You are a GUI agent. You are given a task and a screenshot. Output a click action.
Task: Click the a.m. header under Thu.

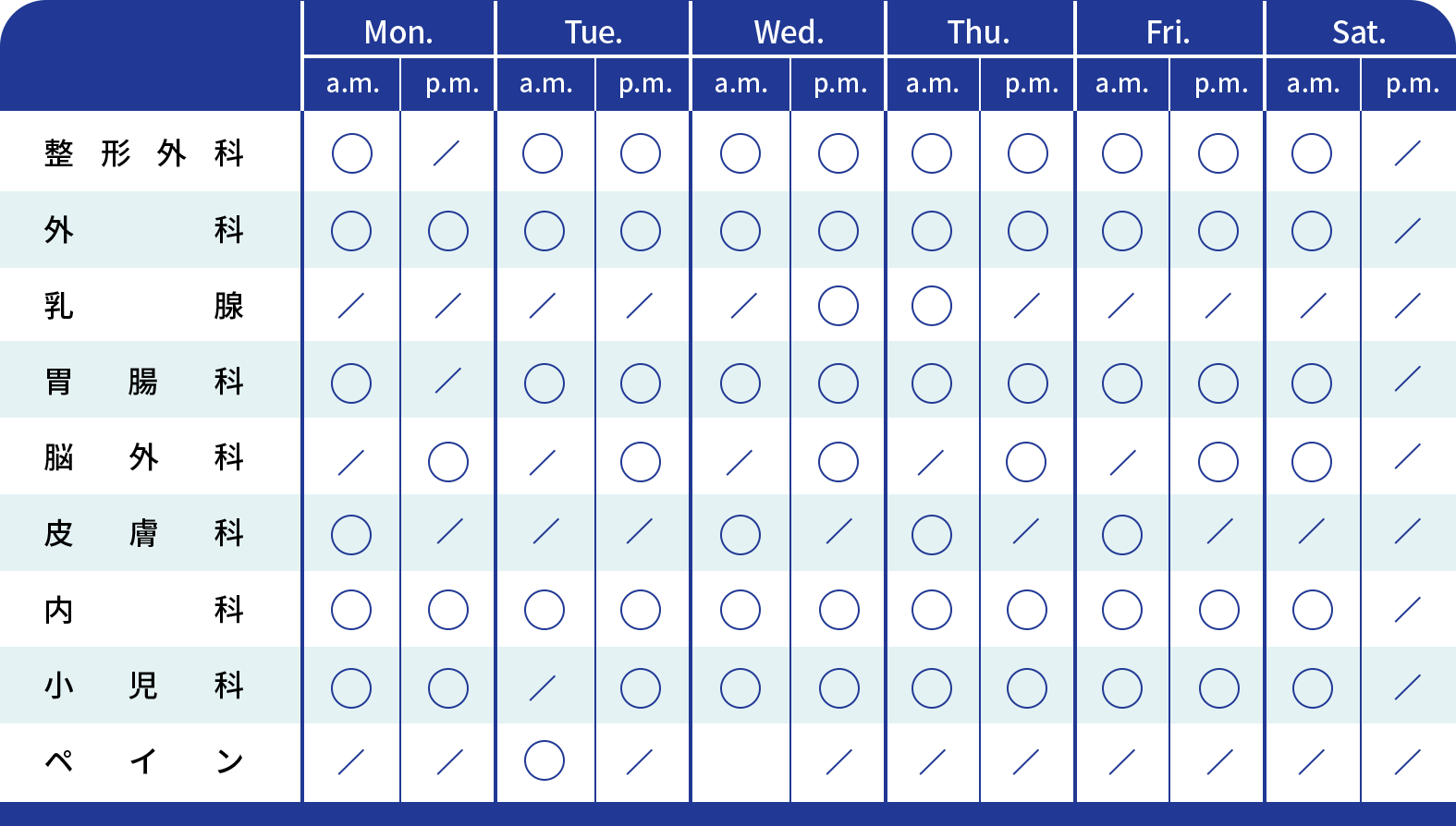933,84
